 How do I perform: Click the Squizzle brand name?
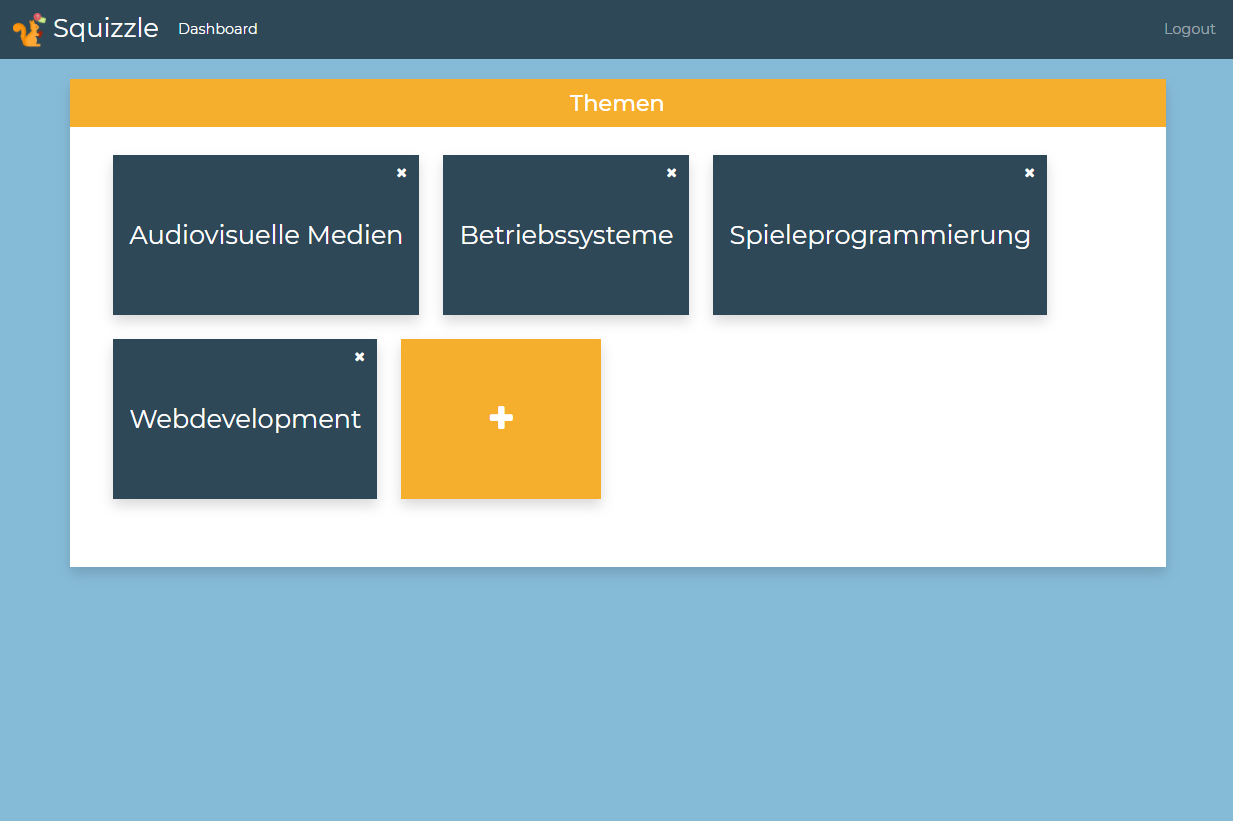point(106,29)
